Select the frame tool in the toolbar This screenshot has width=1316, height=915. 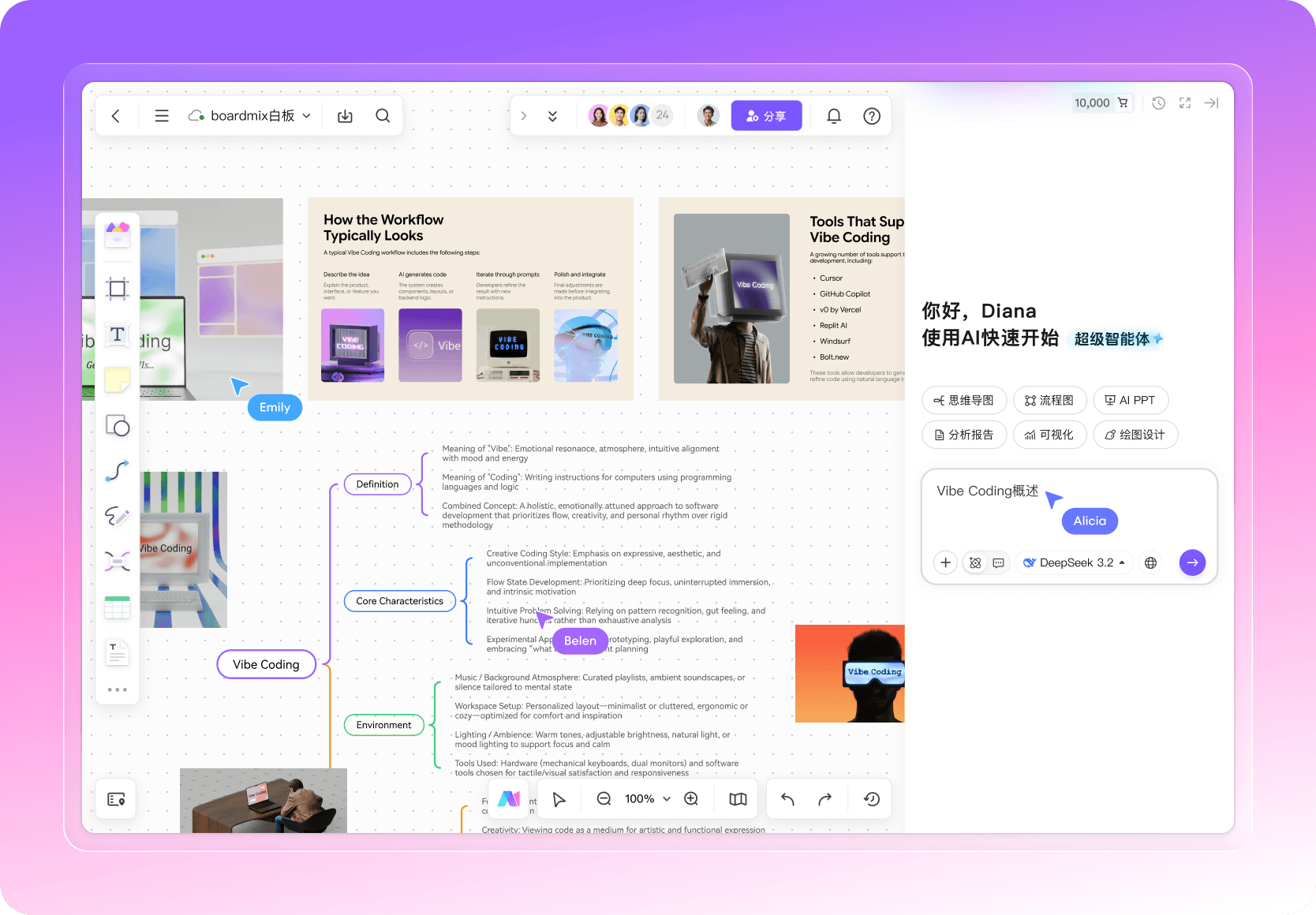pos(117,288)
